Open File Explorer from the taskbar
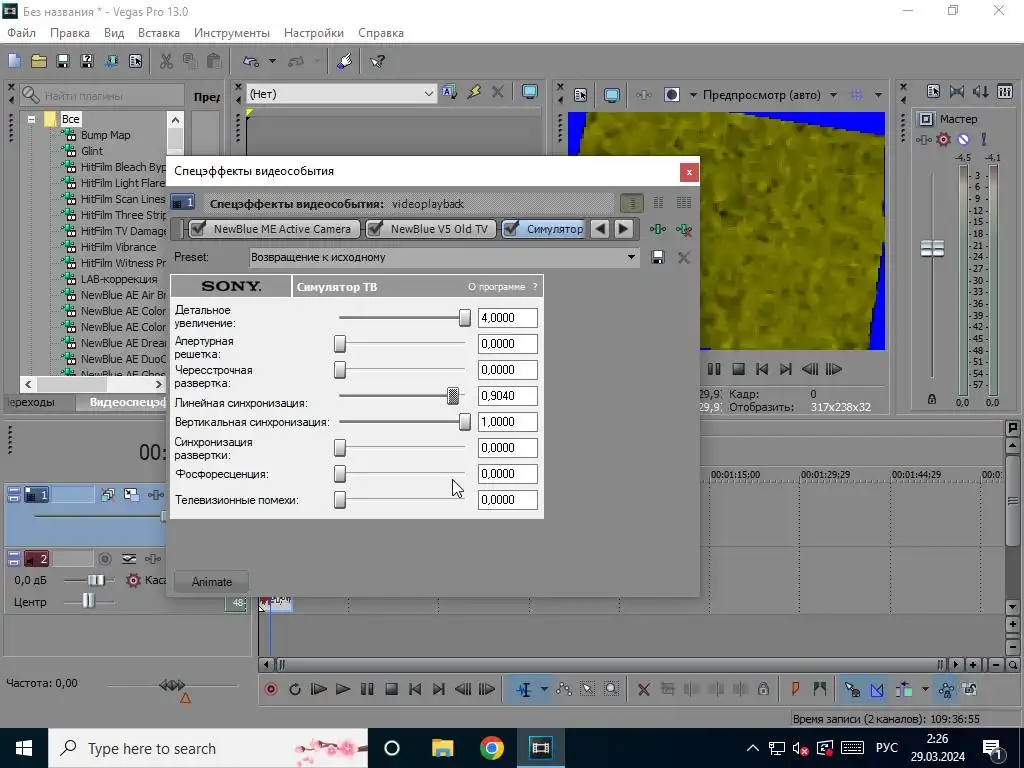 pyautogui.click(x=442, y=748)
